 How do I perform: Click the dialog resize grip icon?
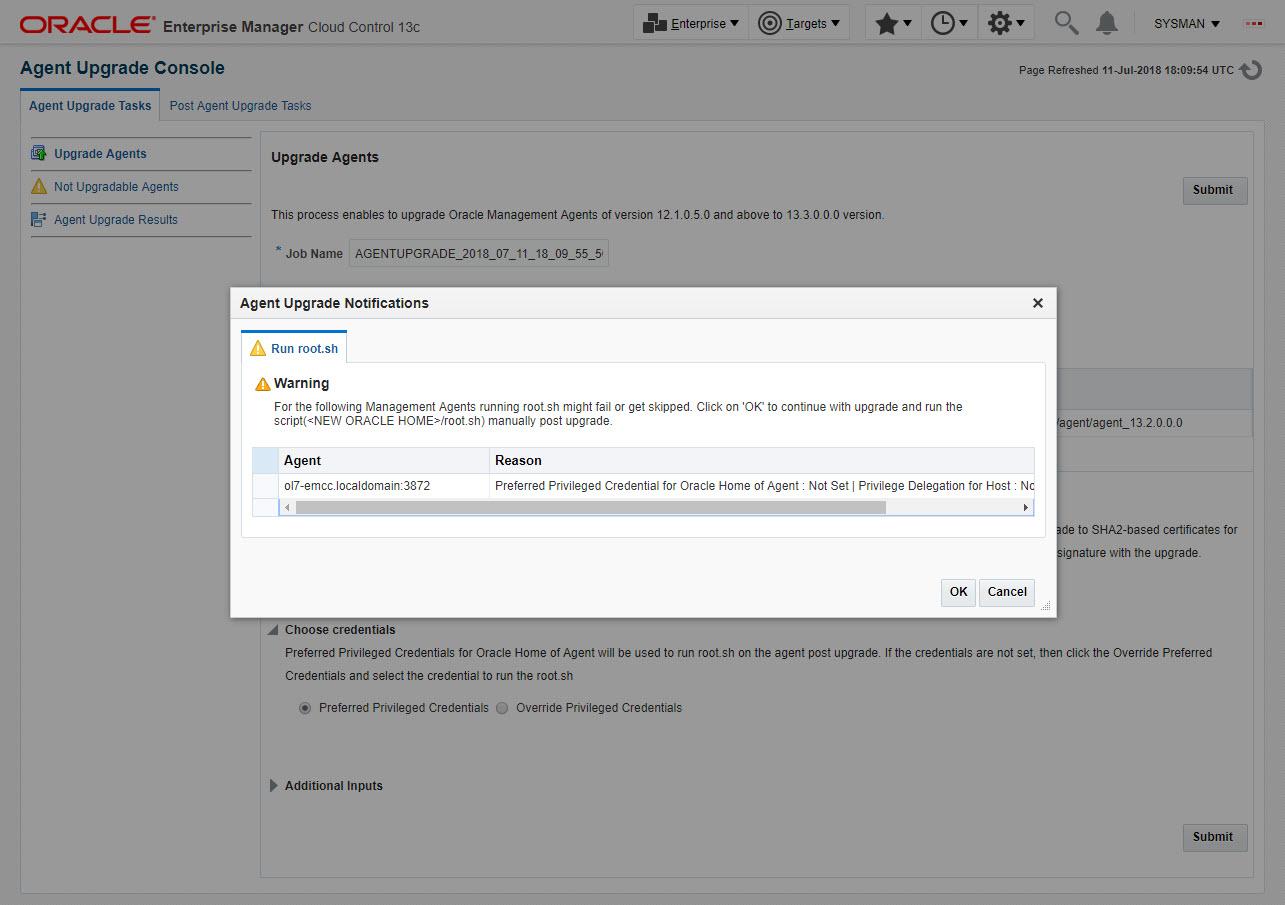click(1046, 606)
